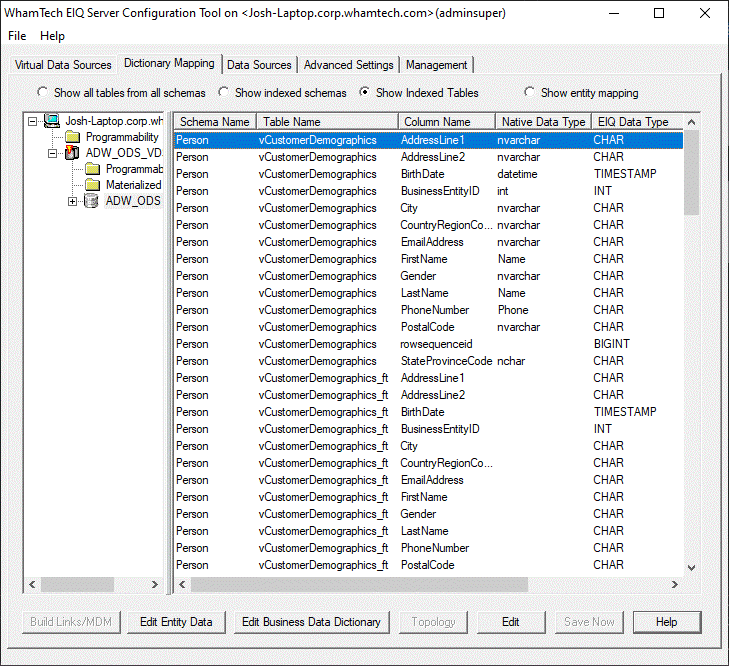Click the nested Programmability folder under ADW_ODS_VDS
Viewport: 729px width, 666px height.
[92, 169]
